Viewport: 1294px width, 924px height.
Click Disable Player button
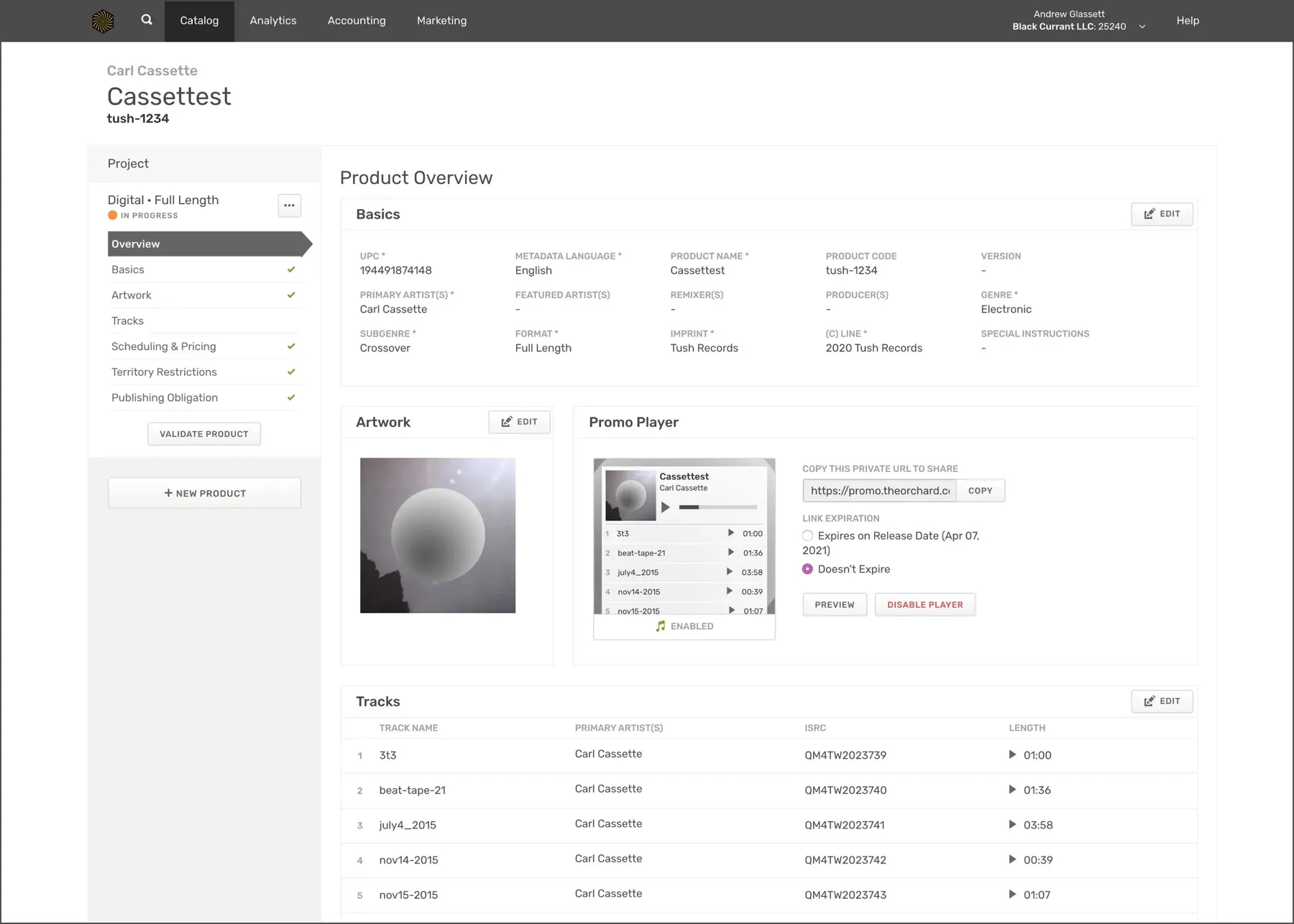click(925, 605)
